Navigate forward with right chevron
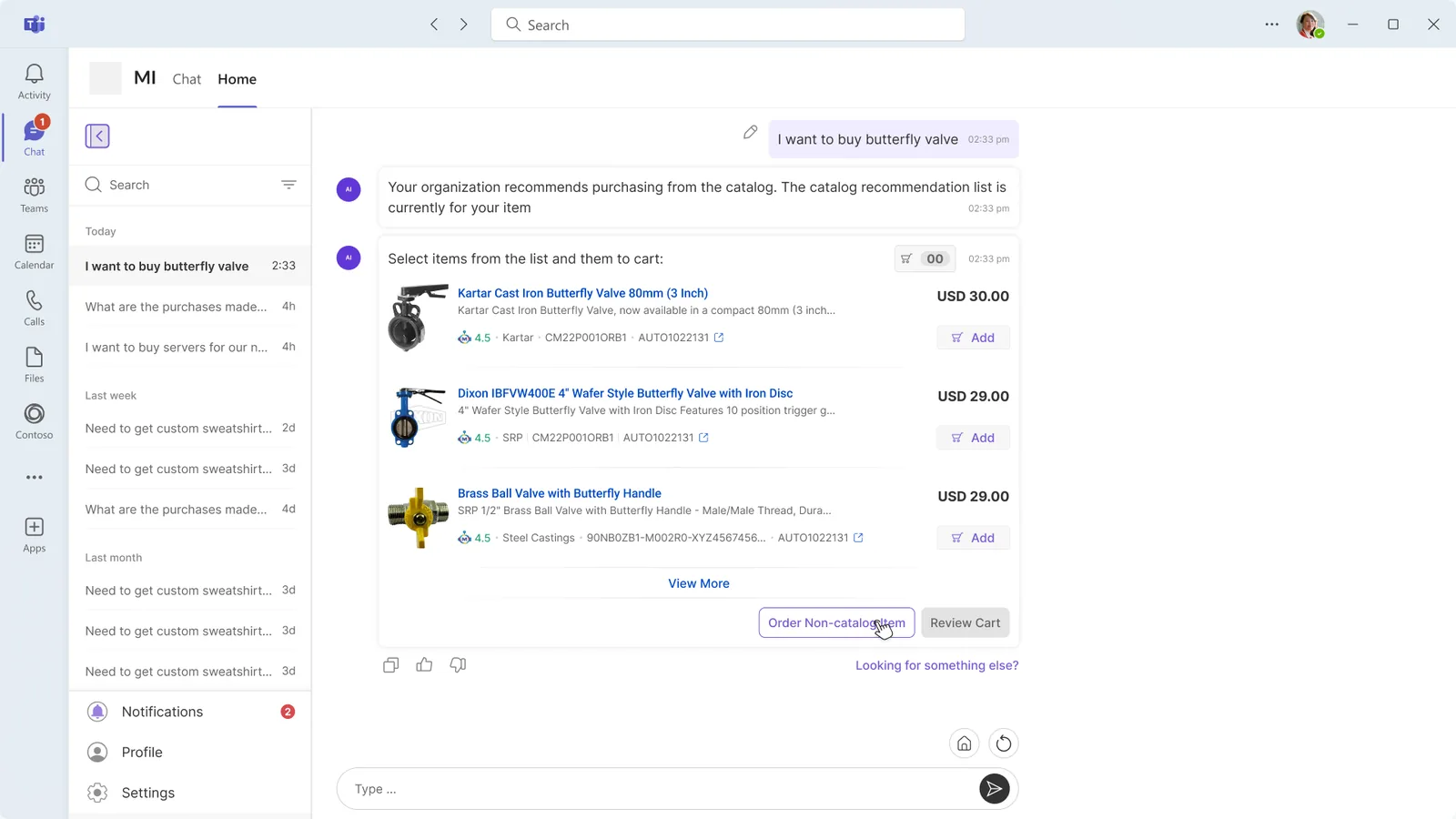Screen dimensions: 1456x819 tap(464, 25)
